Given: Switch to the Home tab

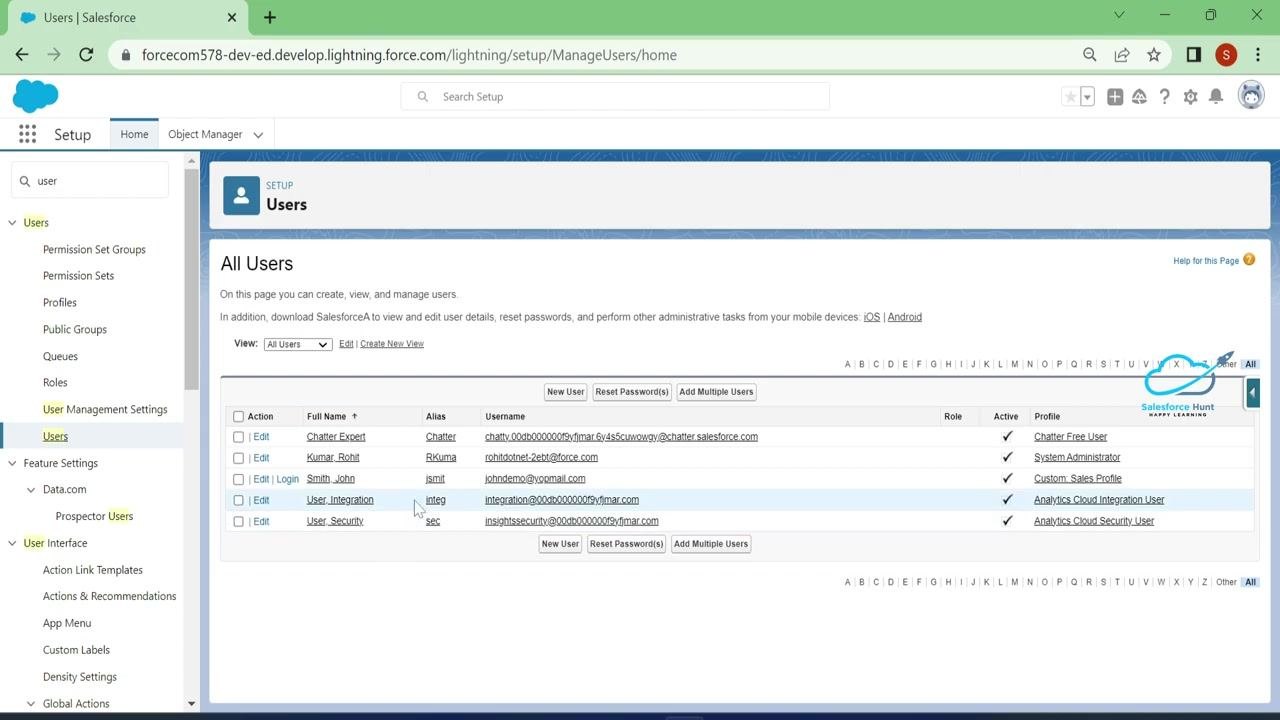Looking at the screenshot, I should click(134, 134).
